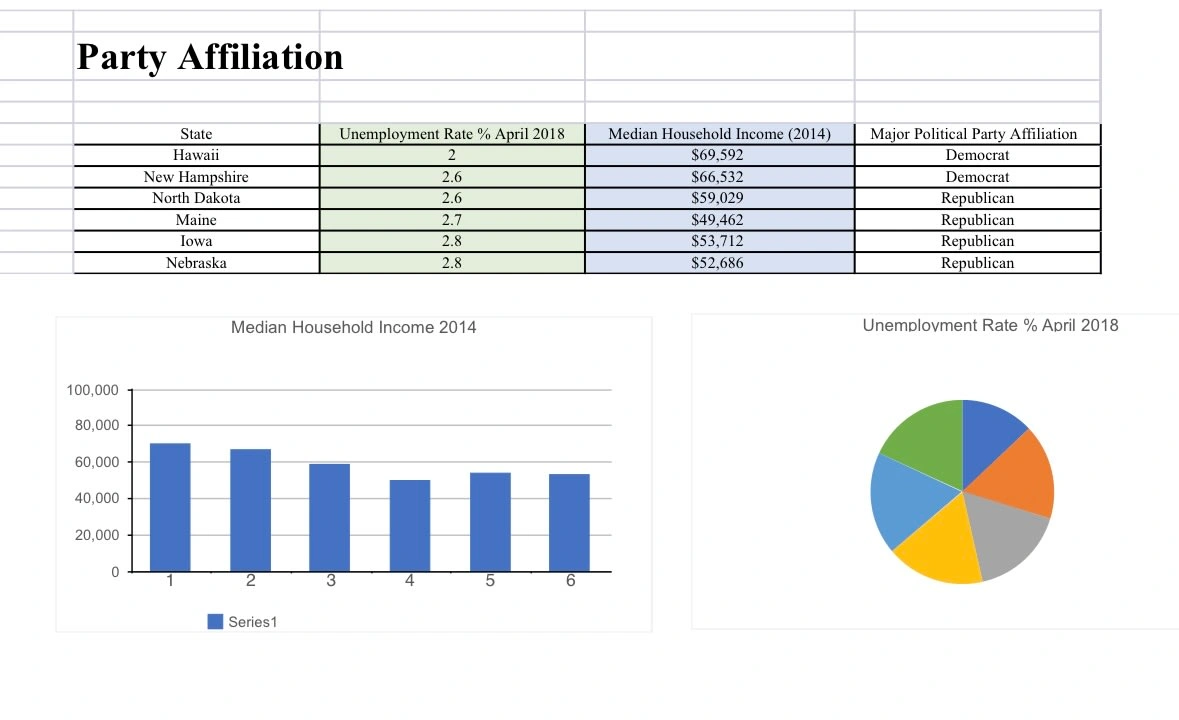Click the State column header cell
1179x720 pixels.
pos(196,134)
